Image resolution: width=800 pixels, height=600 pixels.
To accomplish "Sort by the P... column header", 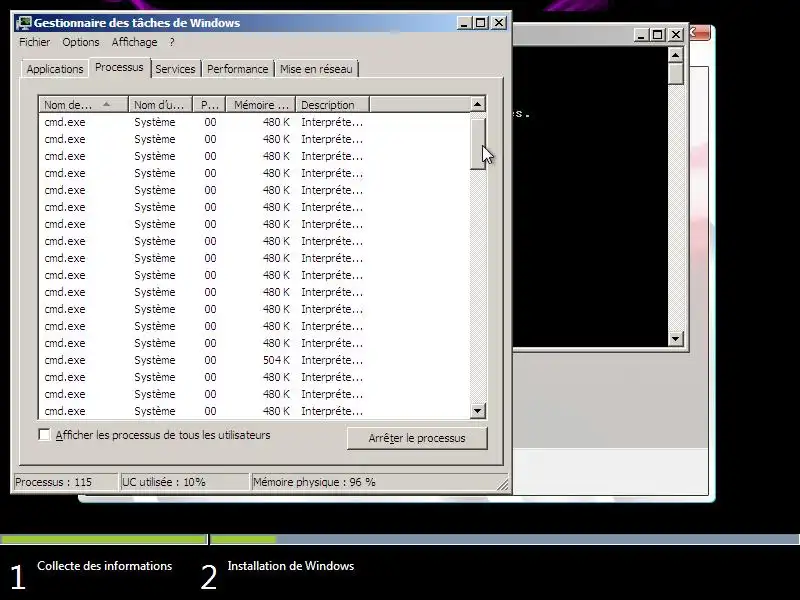I will click(x=209, y=105).
